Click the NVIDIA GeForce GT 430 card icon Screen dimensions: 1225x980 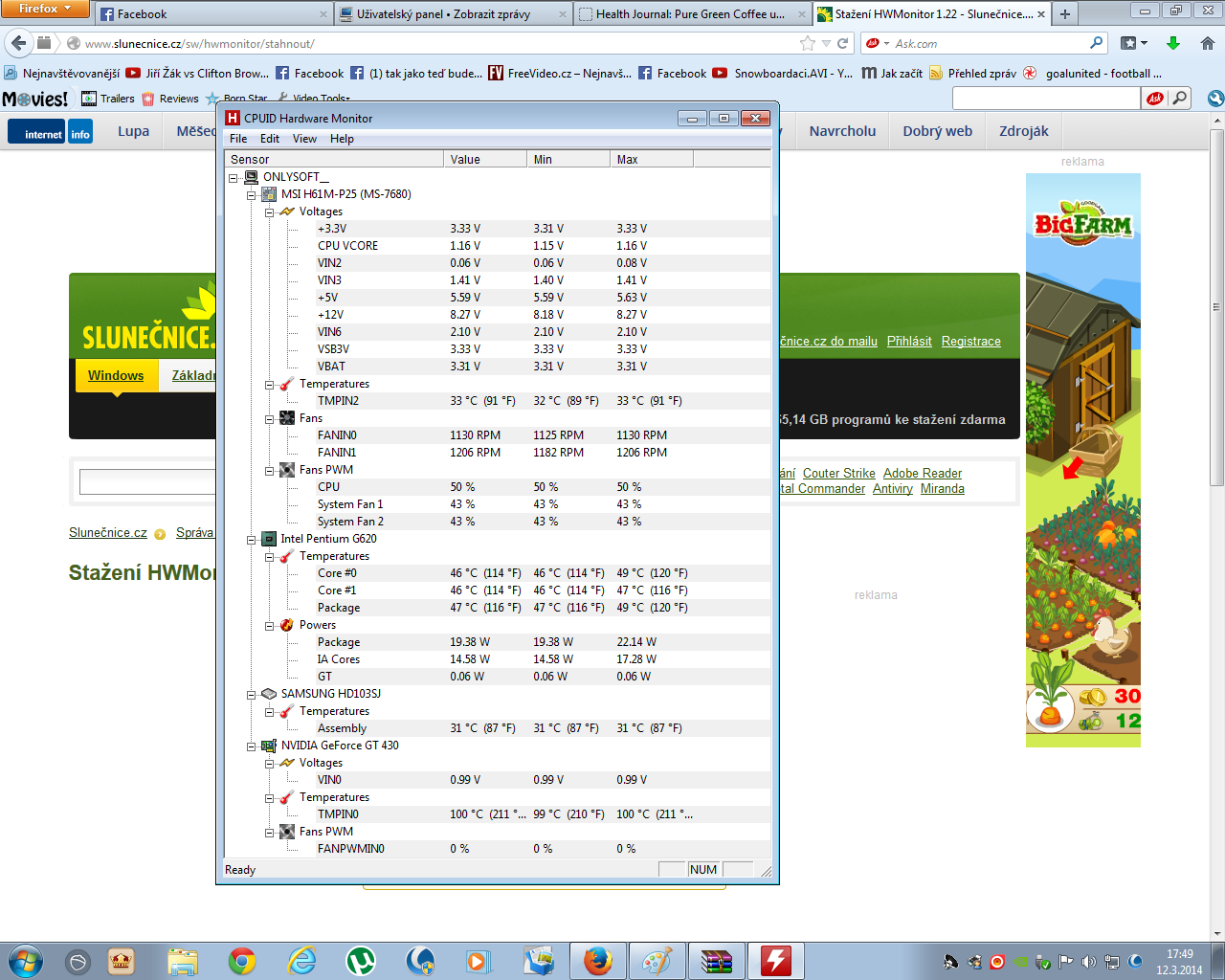coord(269,746)
